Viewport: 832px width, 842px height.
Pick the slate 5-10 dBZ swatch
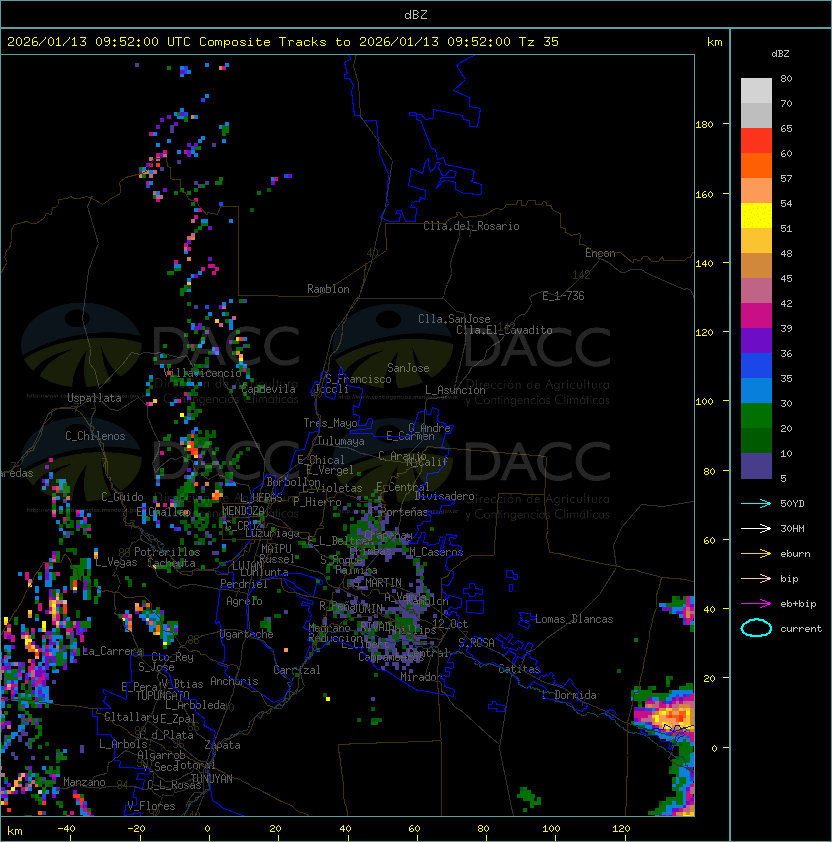(756, 466)
